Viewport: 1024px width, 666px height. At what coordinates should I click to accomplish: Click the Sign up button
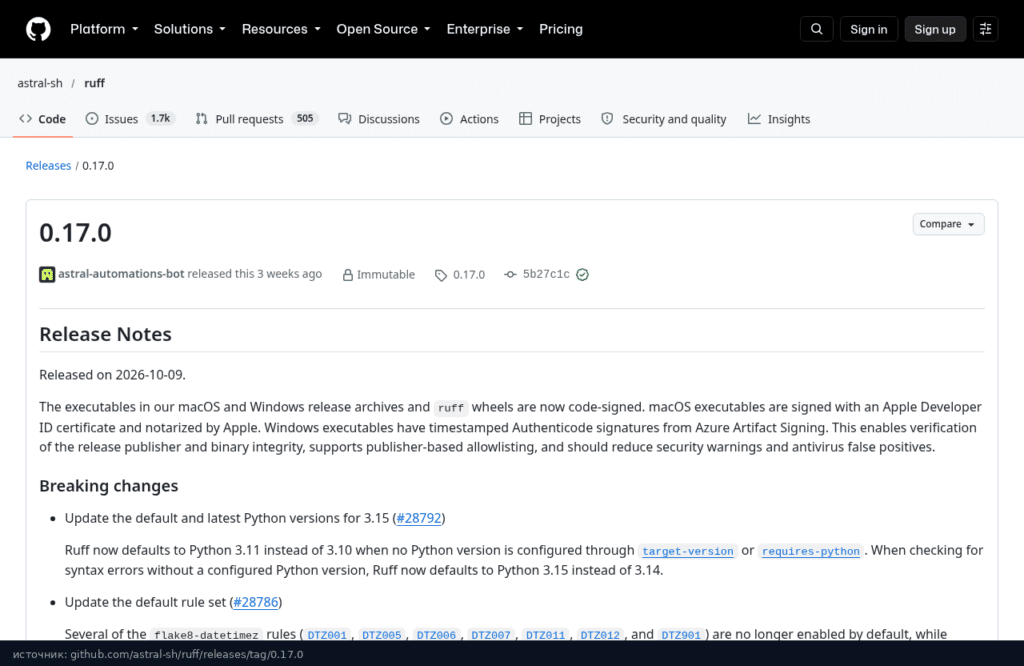[935, 29]
